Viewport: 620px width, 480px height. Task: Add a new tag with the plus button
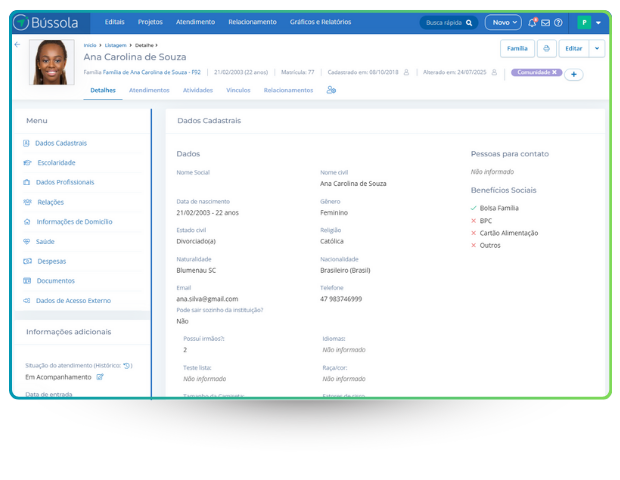tap(573, 74)
